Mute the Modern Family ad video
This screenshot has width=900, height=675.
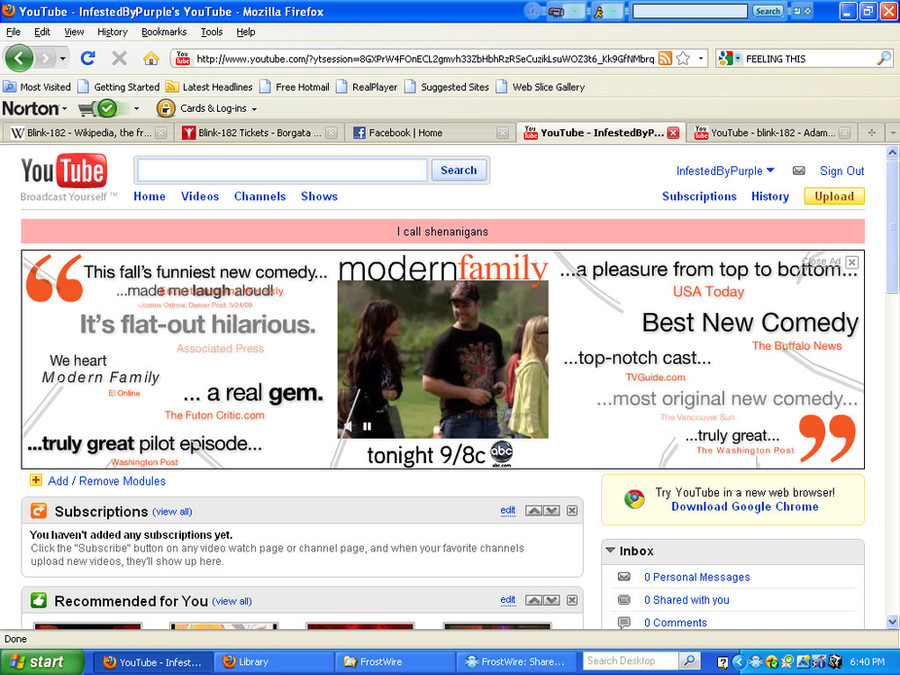[x=347, y=426]
